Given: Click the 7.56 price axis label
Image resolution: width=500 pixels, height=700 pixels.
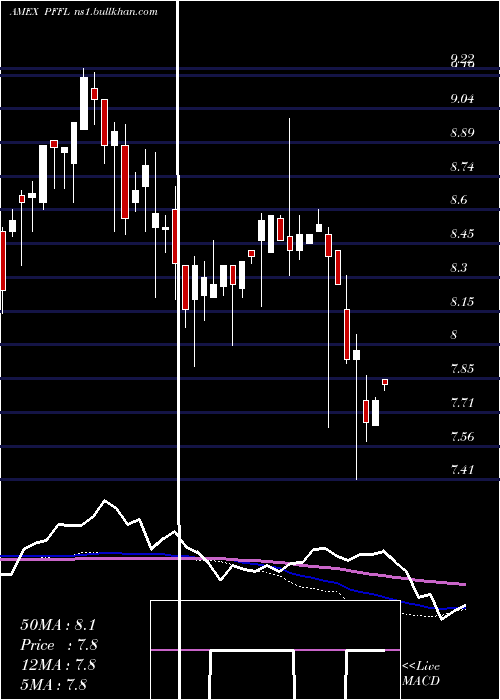Looking at the screenshot, I should point(462,436).
